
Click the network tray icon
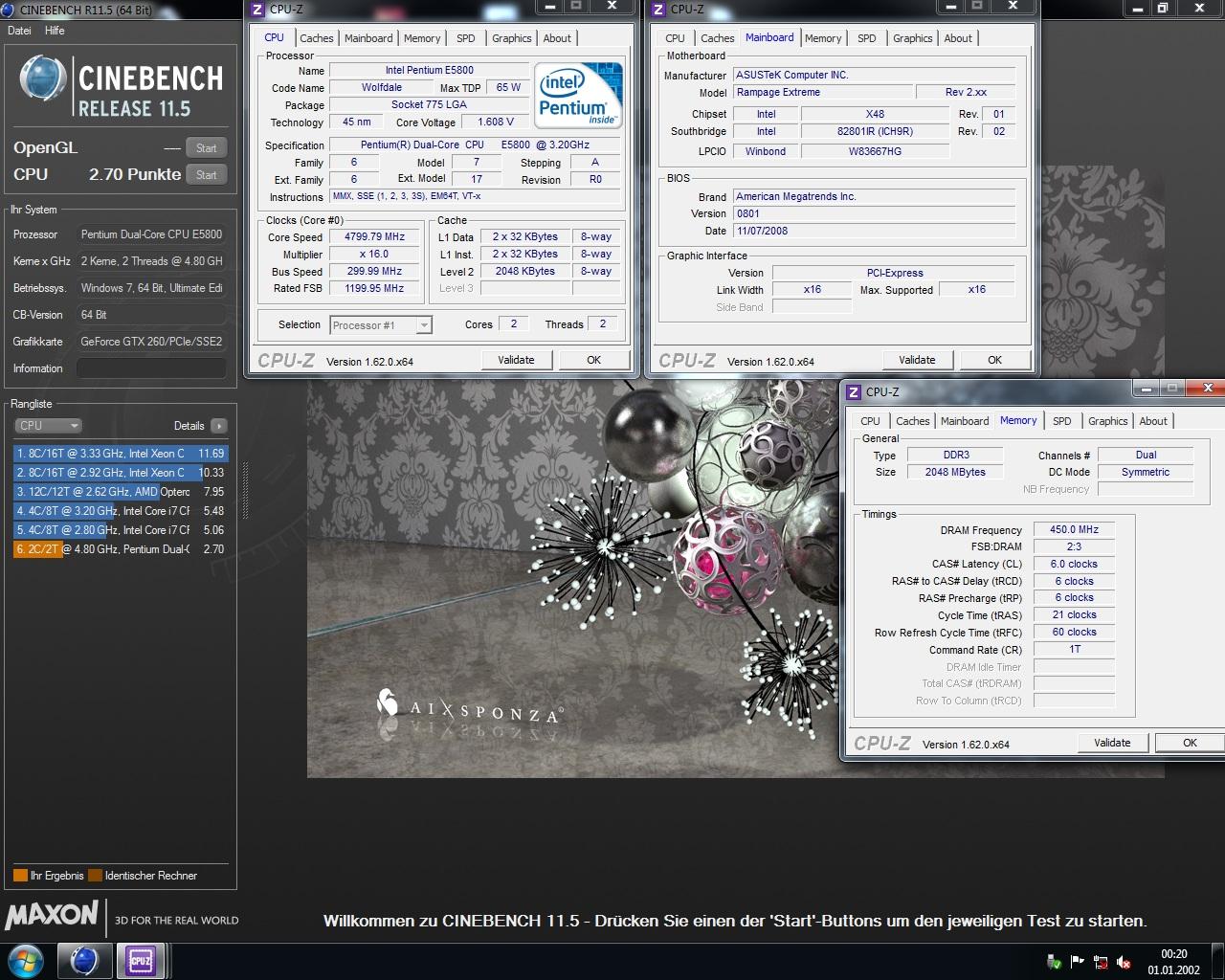(1101, 962)
